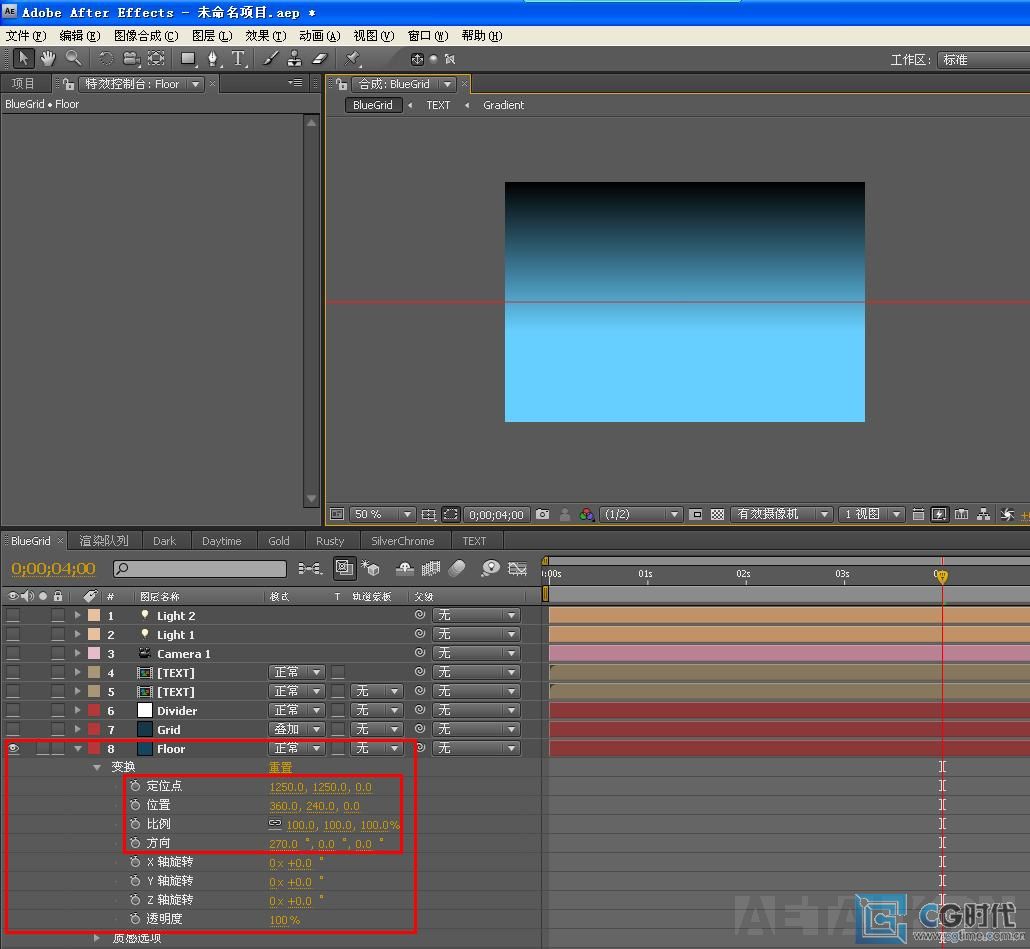Select the Eraser tool
Screen dimensions: 1030x949
(320, 58)
